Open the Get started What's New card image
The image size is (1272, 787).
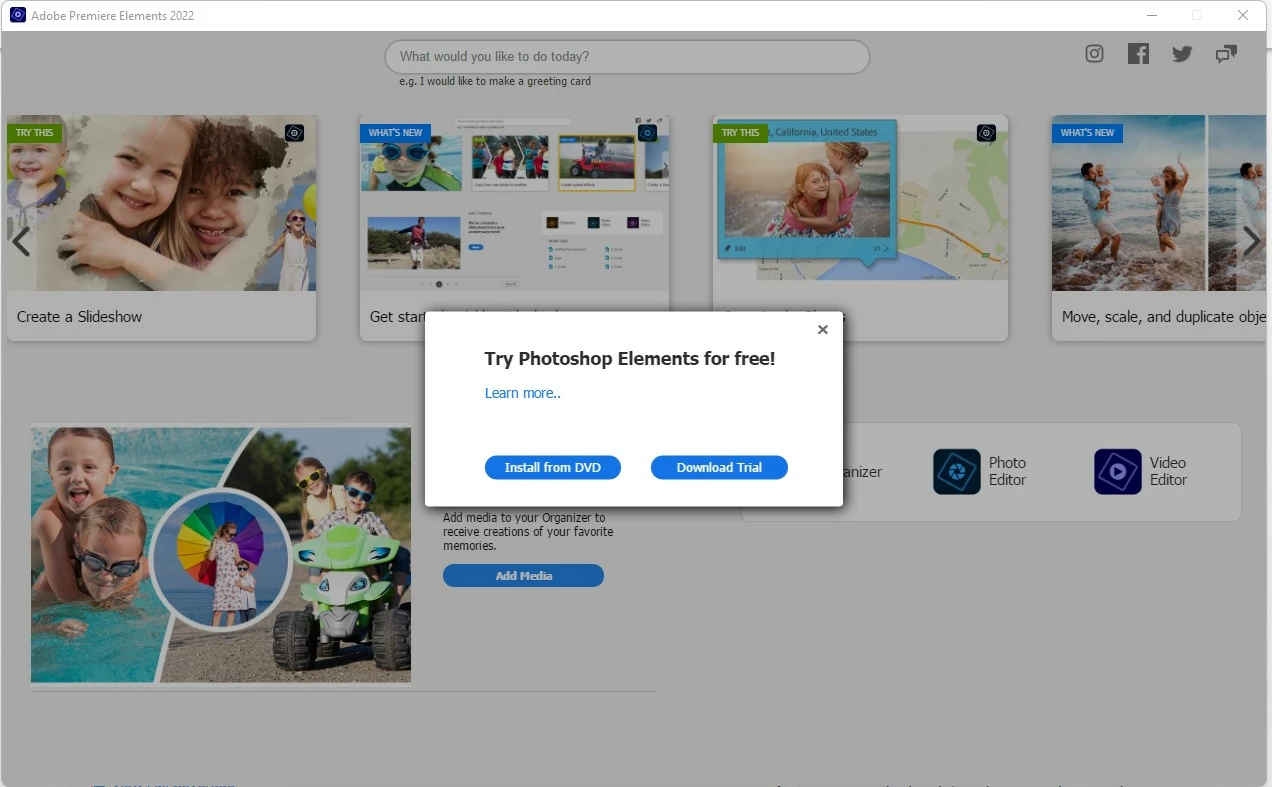[x=514, y=203]
